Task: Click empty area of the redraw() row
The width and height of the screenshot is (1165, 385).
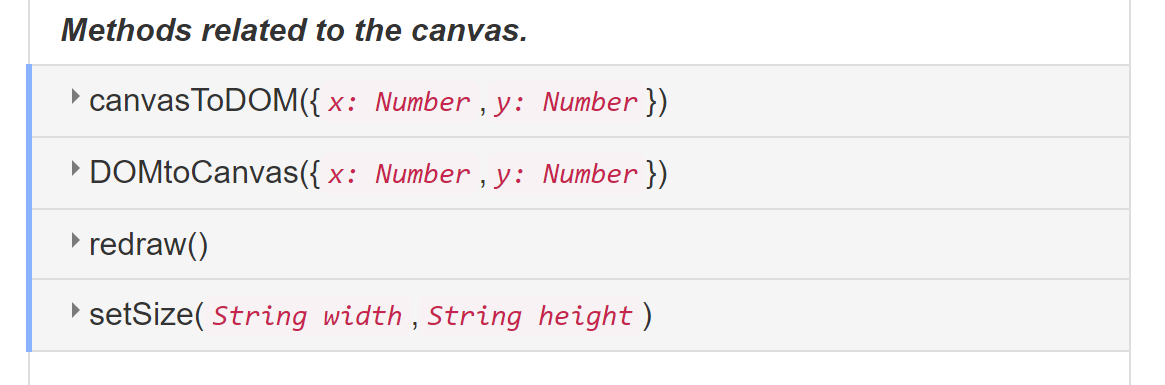Action: click(x=669, y=245)
